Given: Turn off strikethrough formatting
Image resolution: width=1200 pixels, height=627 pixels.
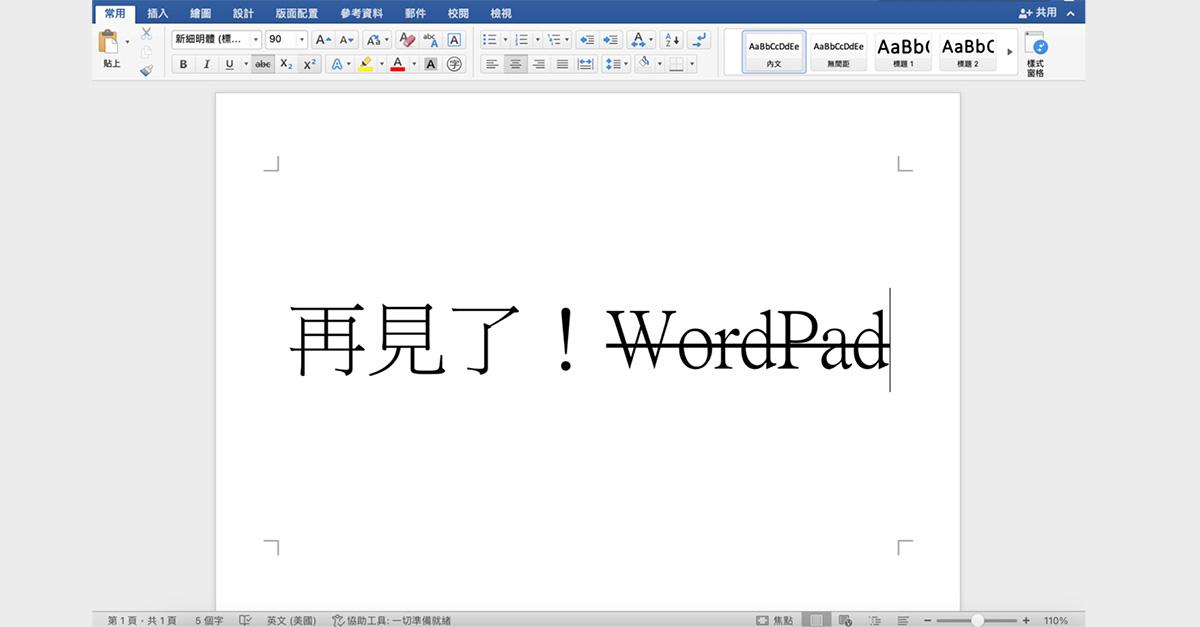Looking at the screenshot, I should (x=262, y=64).
